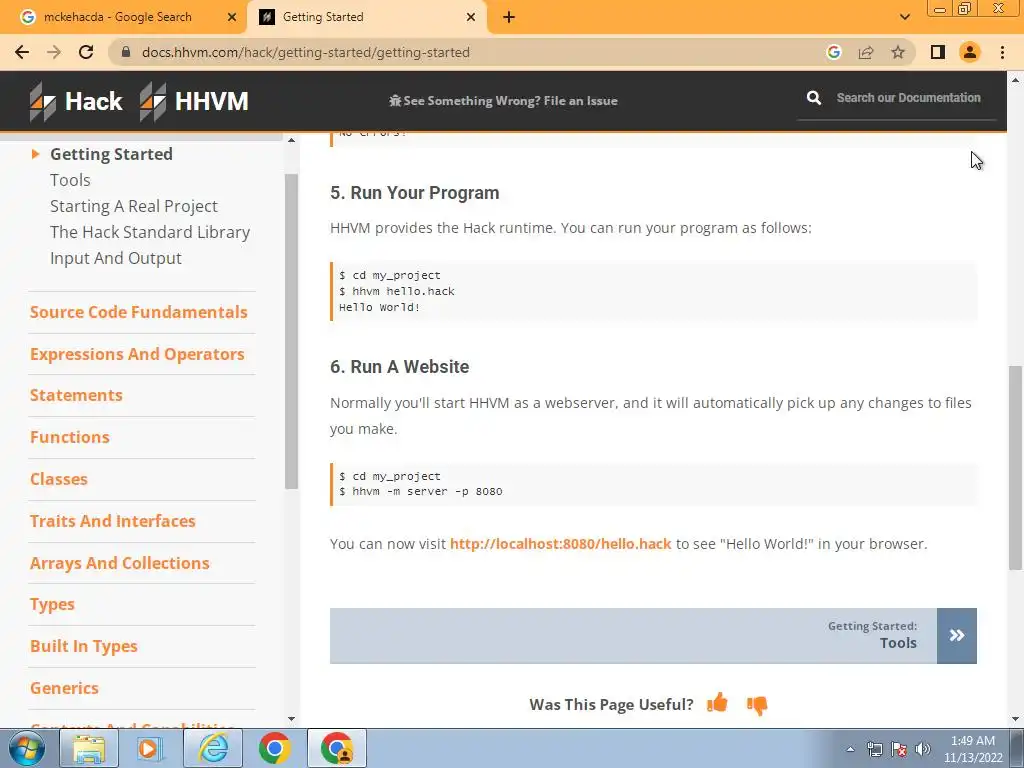The width and height of the screenshot is (1024, 768).
Task: Click page scrollbar up arrow
Action: tap(1015, 80)
